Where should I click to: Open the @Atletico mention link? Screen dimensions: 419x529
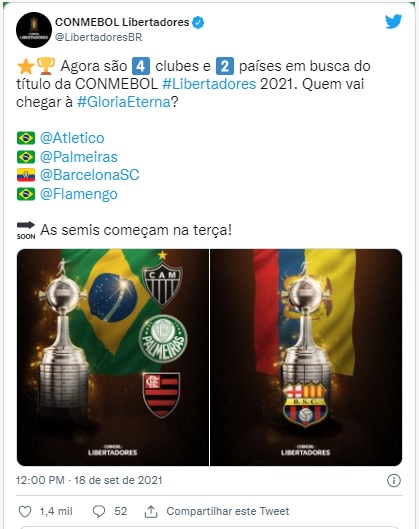coord(72,138)
